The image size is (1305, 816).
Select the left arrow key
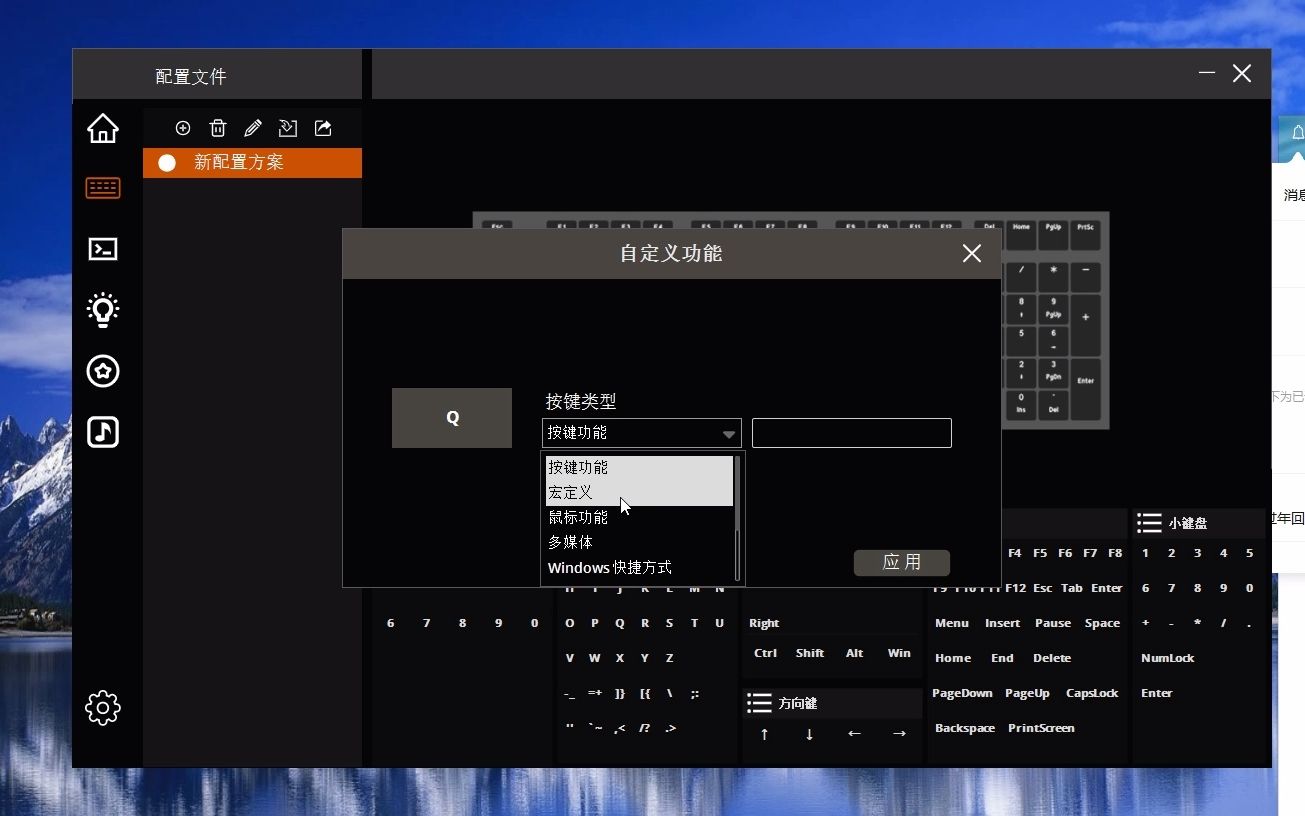(855, 734)
